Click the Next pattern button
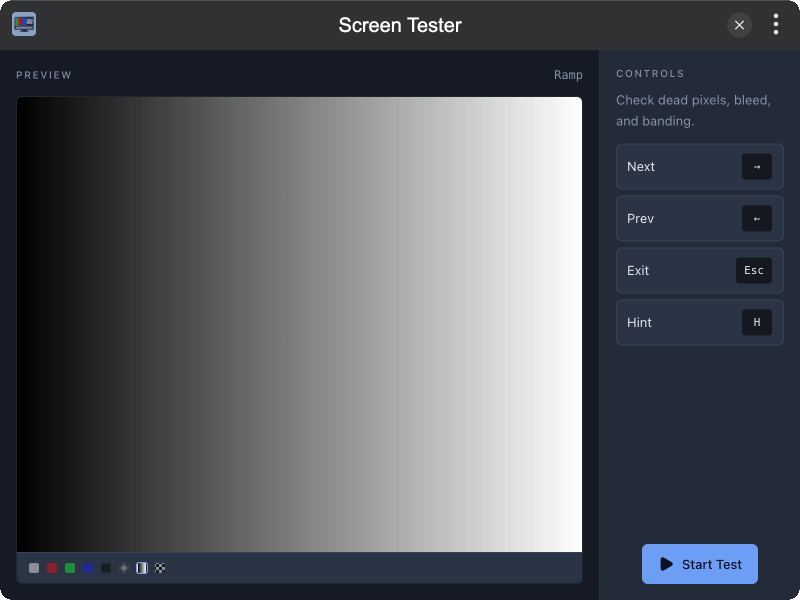 click(x=699, y=167)
